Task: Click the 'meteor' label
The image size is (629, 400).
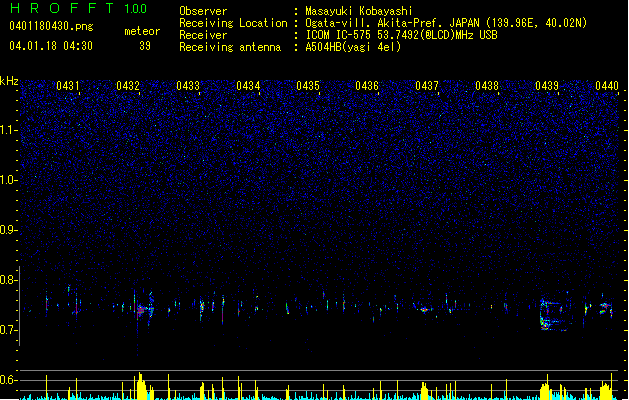Action: pyautogui.click(x=142, y=31)
